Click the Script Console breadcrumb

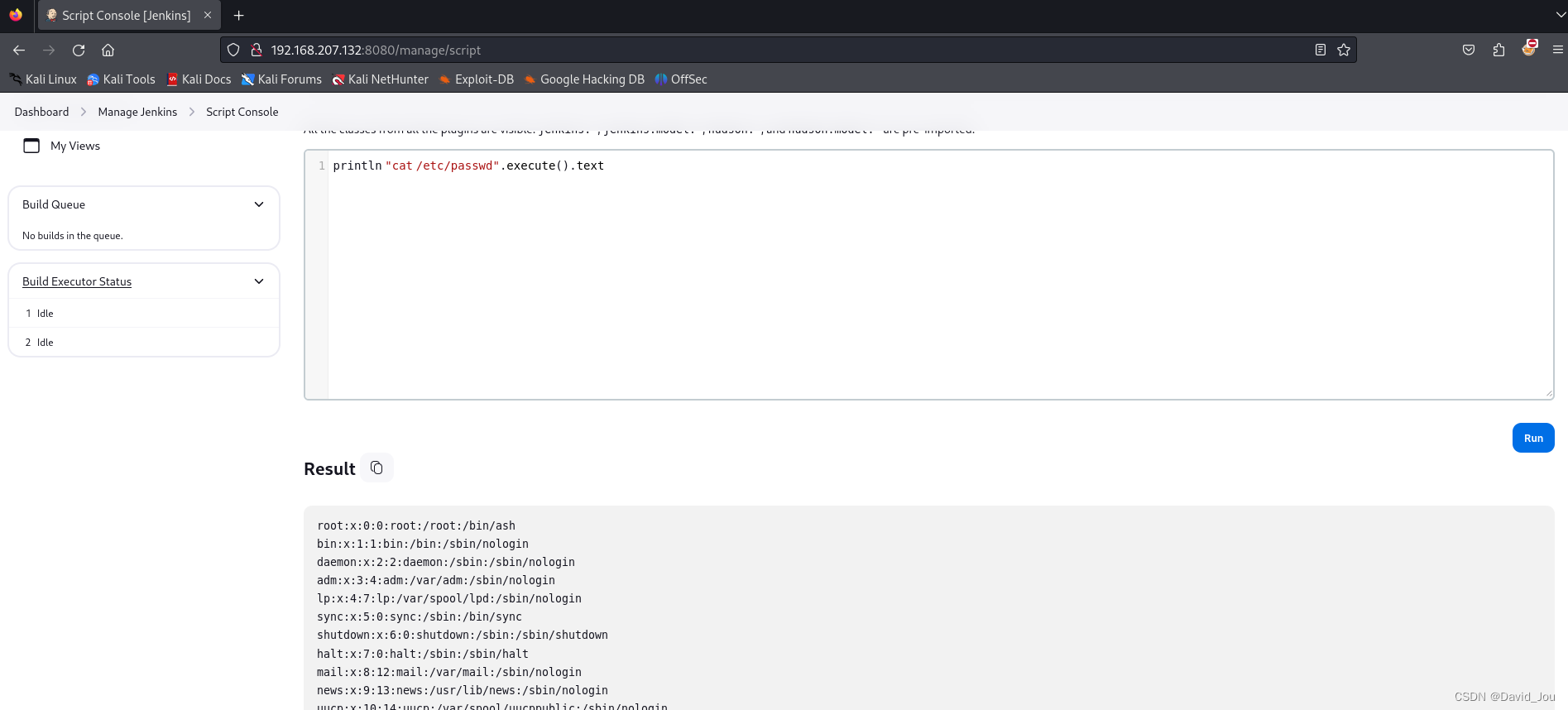[x=242, y=112]
